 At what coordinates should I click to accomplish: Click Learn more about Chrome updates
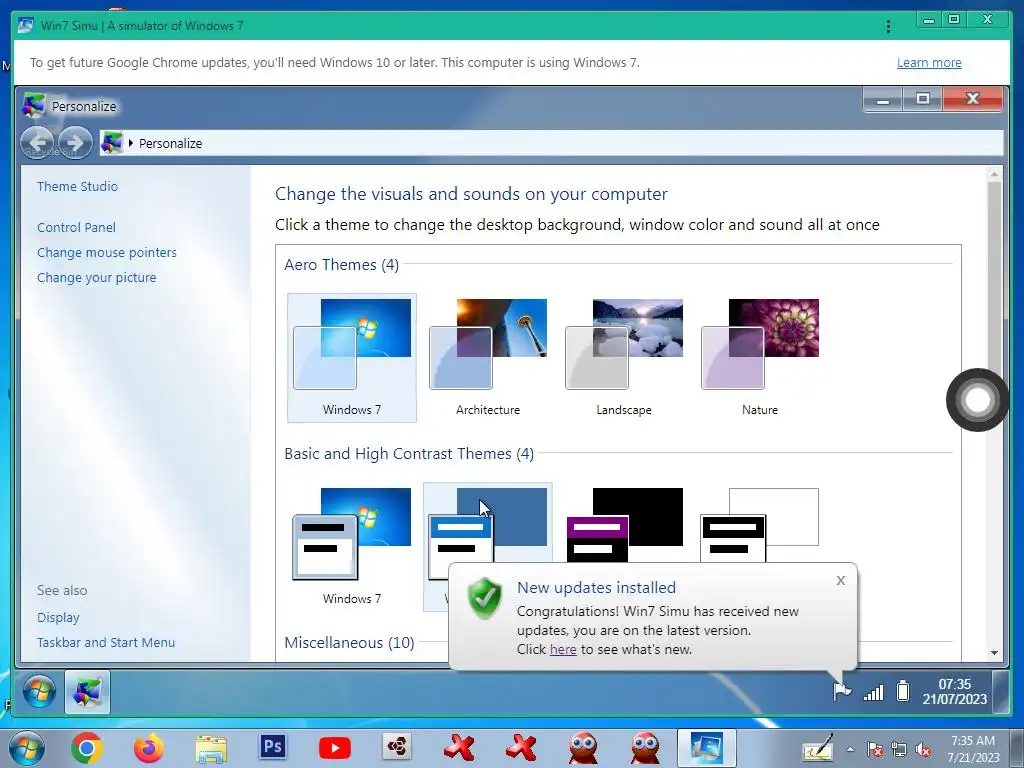(x=929, y=63)
